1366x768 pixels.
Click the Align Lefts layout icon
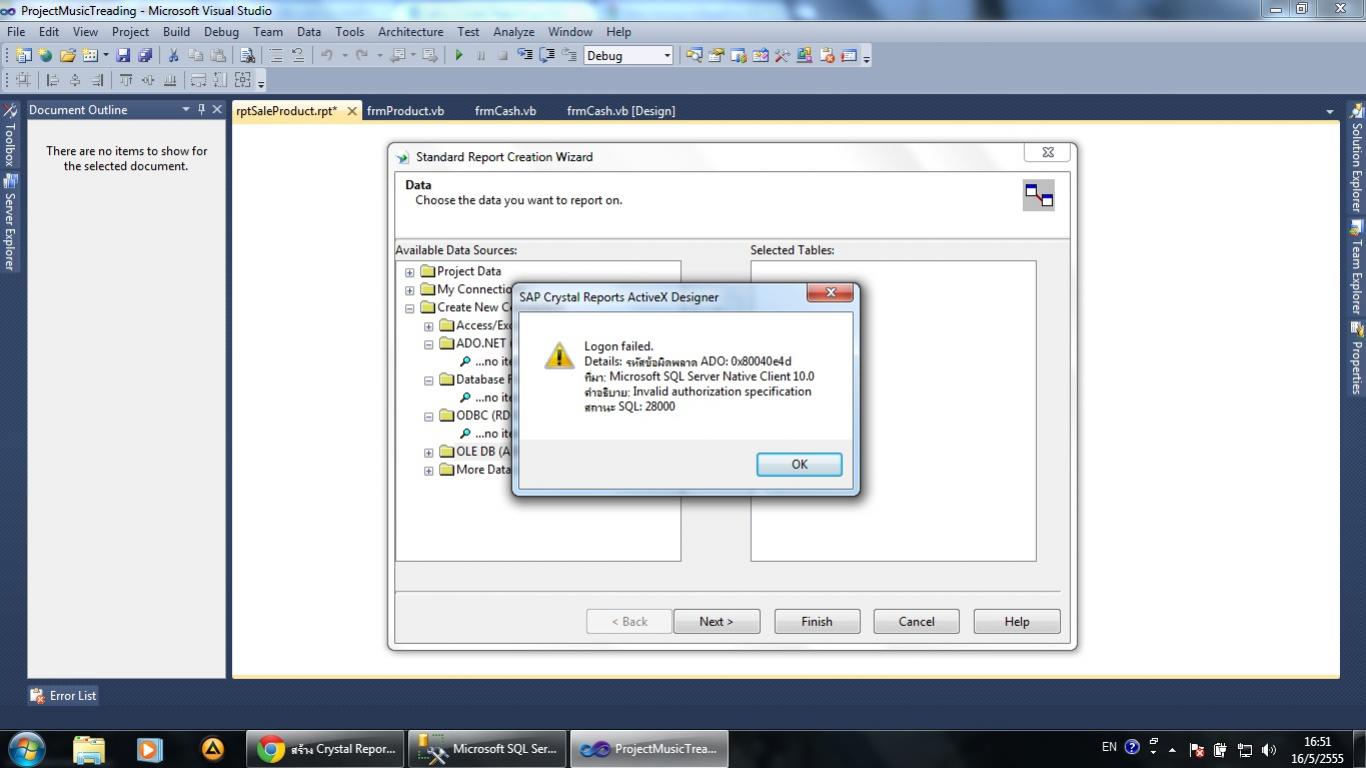(53, 80)
